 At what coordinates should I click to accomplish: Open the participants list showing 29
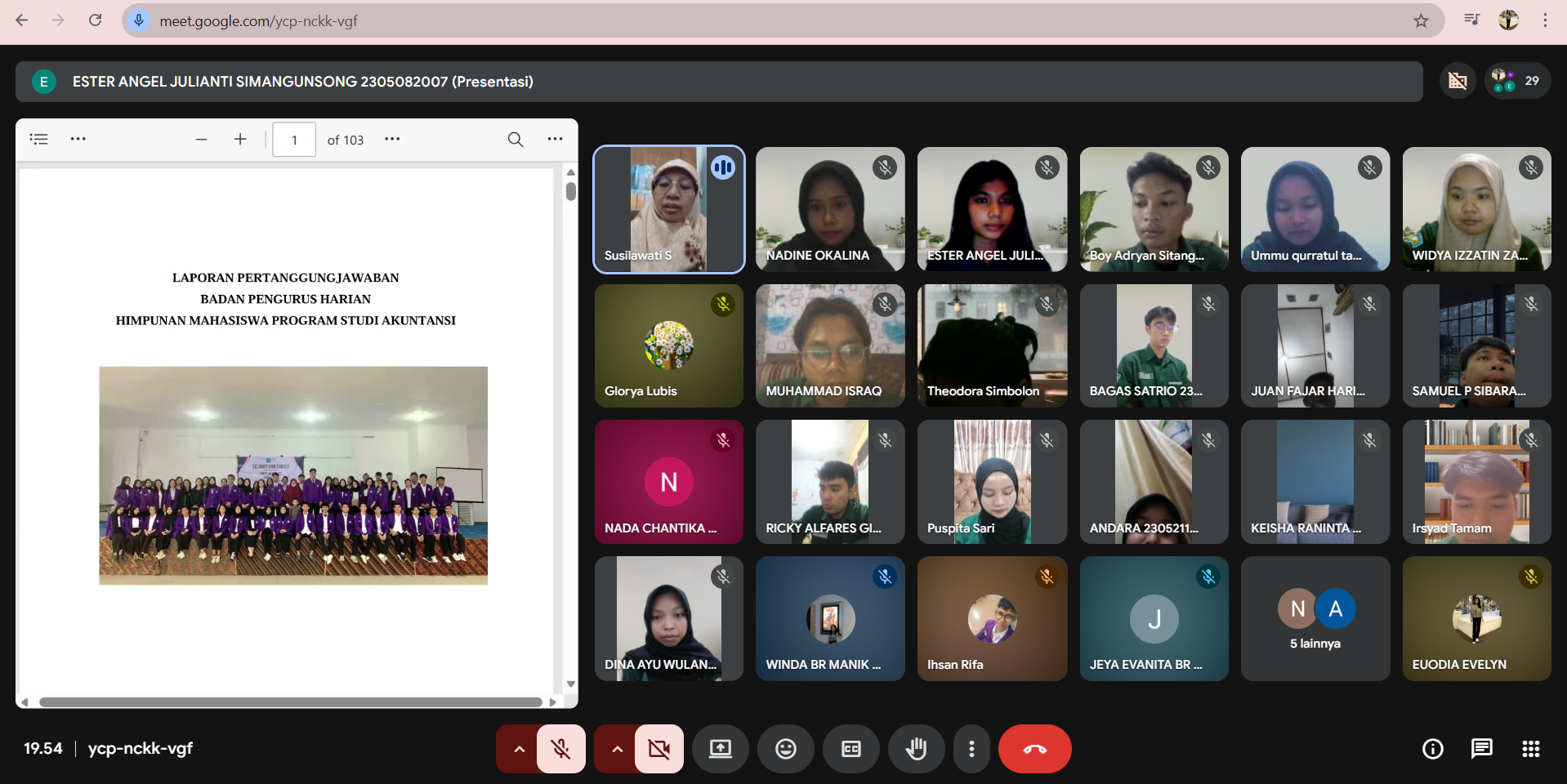click(1517, 81)
